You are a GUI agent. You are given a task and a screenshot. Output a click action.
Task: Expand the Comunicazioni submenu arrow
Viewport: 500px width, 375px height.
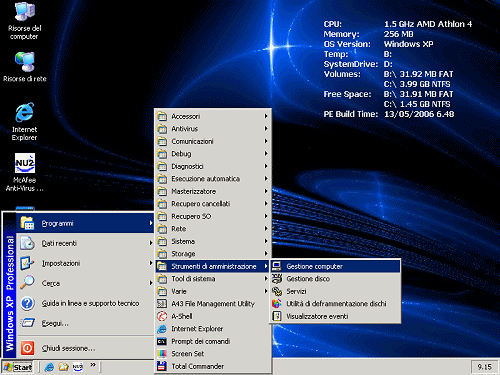point(266,141)
